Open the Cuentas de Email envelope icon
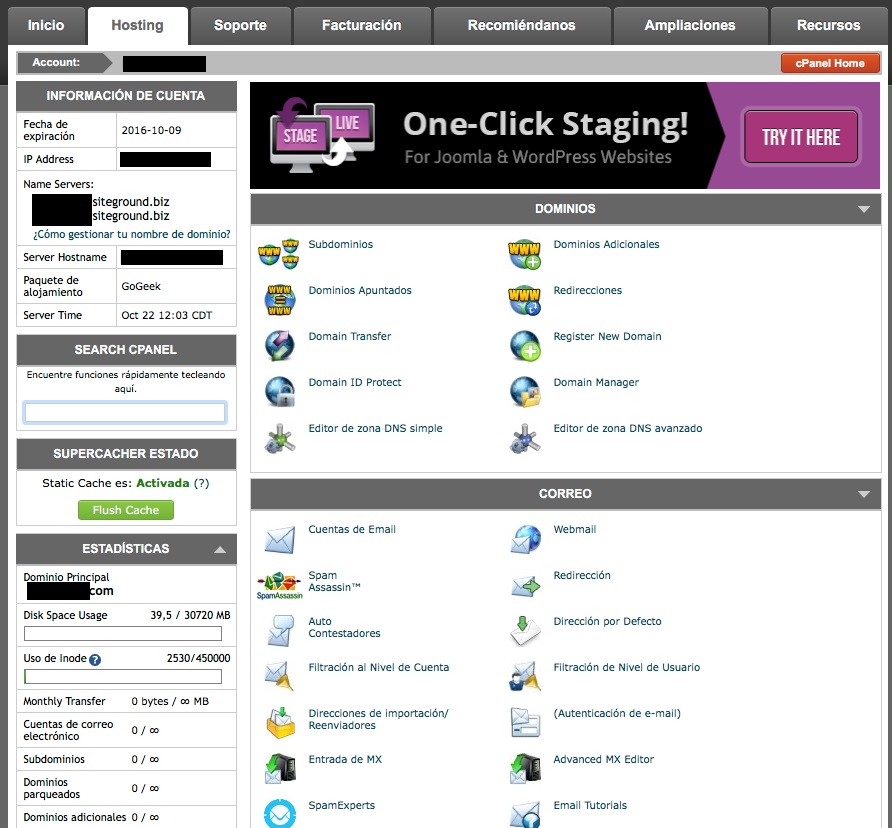The height and width of the screenshot is (828, 892). 279,539
